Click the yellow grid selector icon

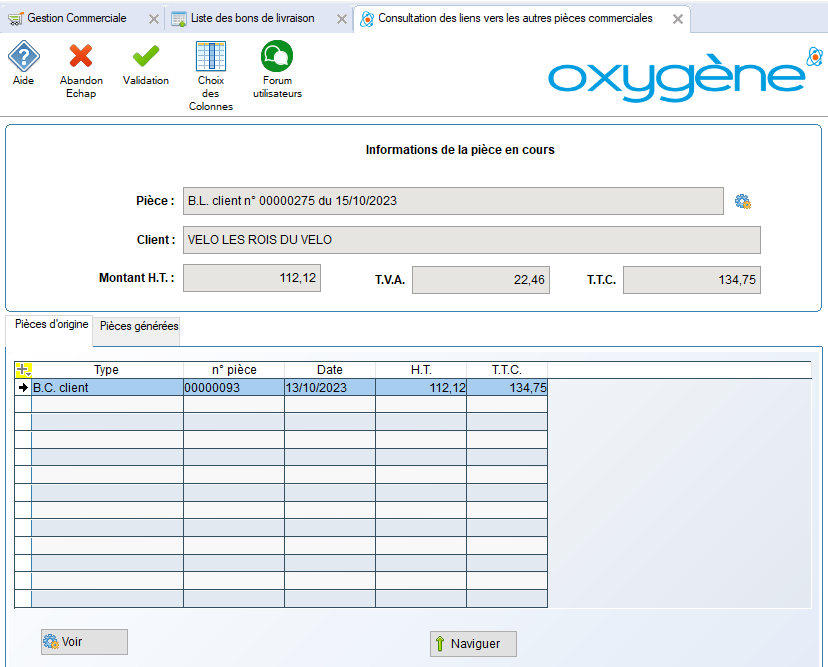click(23, 370)
